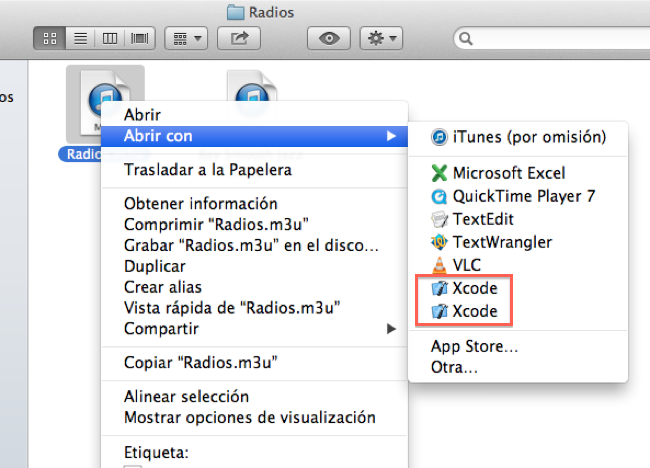This screenshot has height=468, width=650.
Task: Select Grabar "Radios.m3u" en el disco…
Action: coord(255,245)
